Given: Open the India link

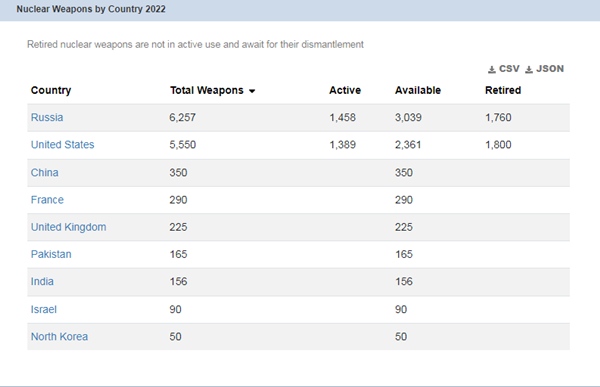Looking at the screenshot, I should click(42, 281).
